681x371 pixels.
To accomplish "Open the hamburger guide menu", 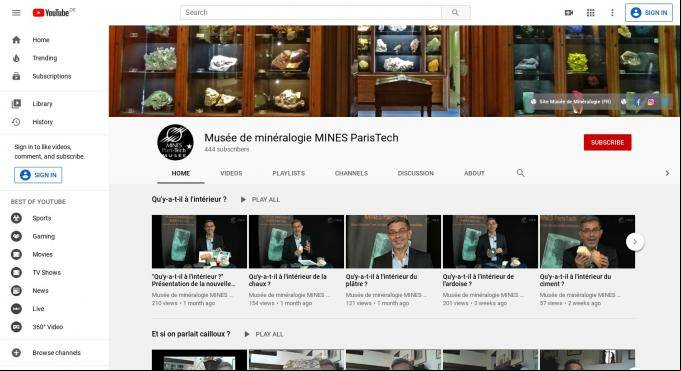I will tap(16, 13).
